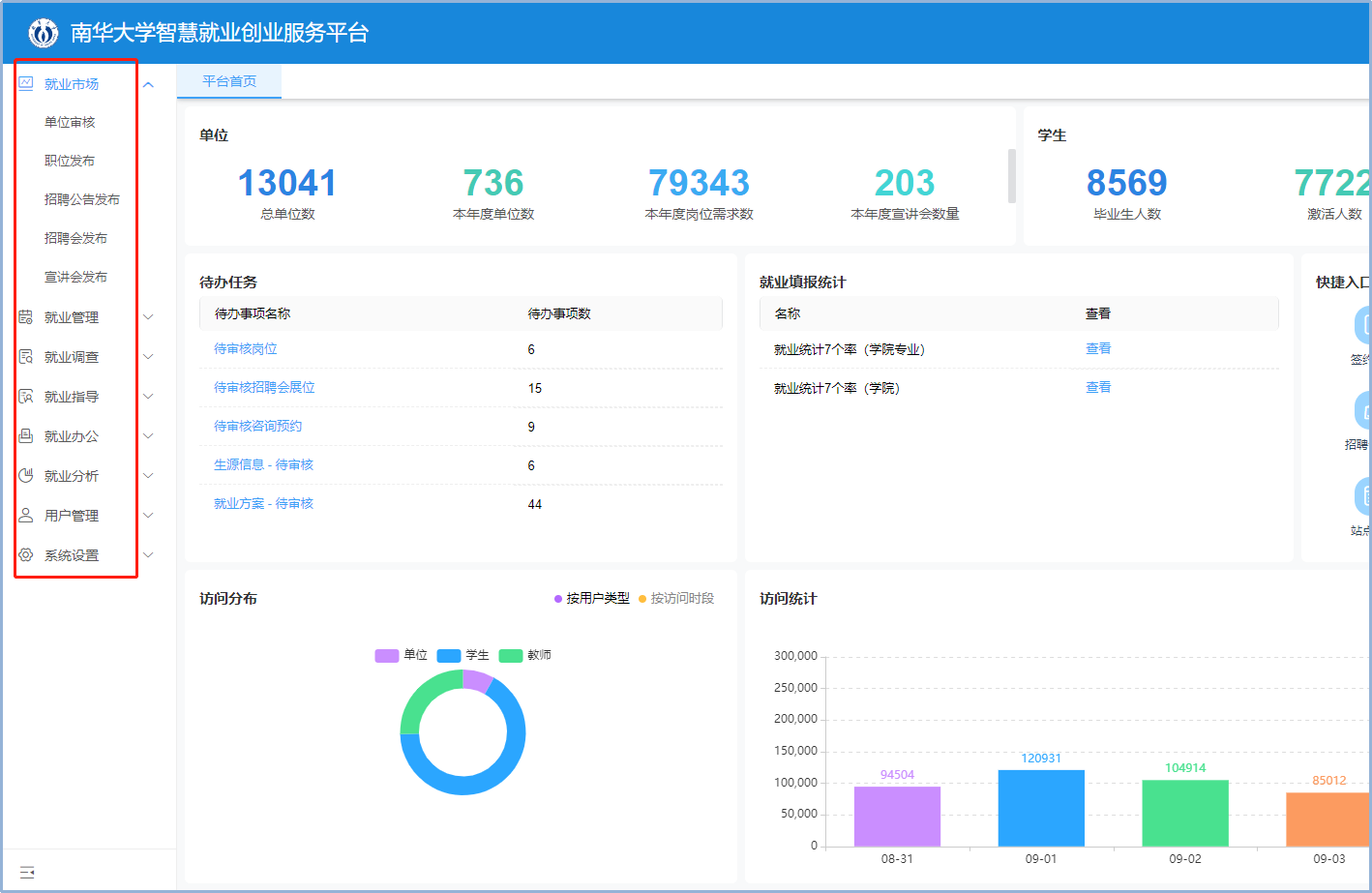
Task: Switch to 按访问时段 view option
Action: pos(681,599)
